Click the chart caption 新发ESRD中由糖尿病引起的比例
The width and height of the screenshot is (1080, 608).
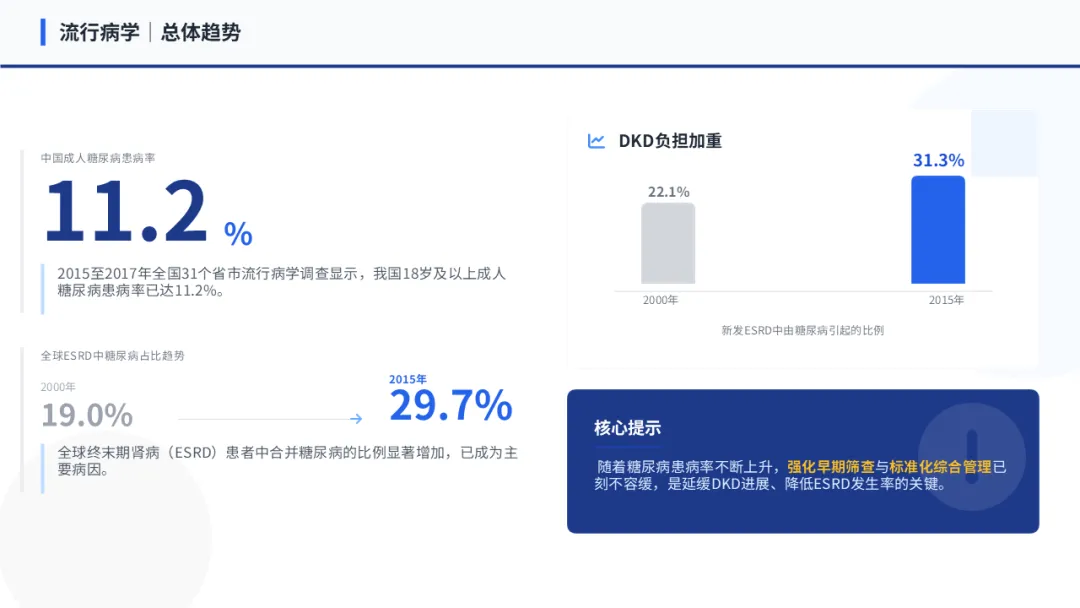tap(803, 330)
